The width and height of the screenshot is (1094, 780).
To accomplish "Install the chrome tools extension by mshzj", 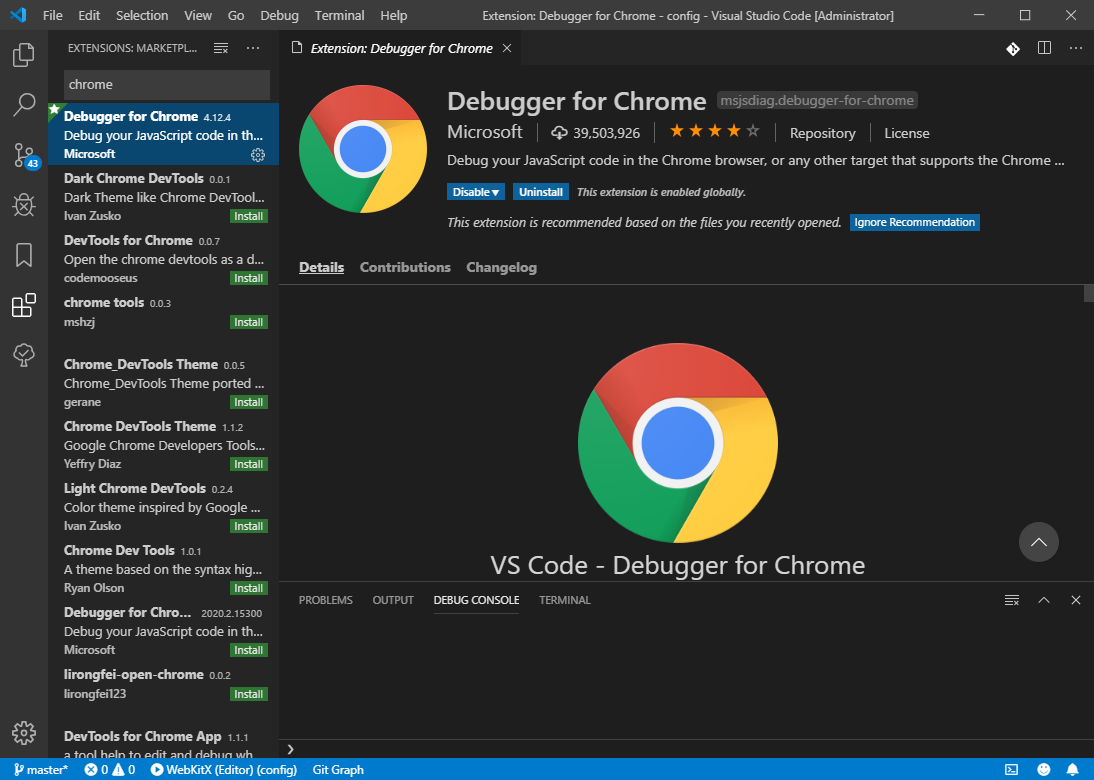I will (x=249, y=322).
